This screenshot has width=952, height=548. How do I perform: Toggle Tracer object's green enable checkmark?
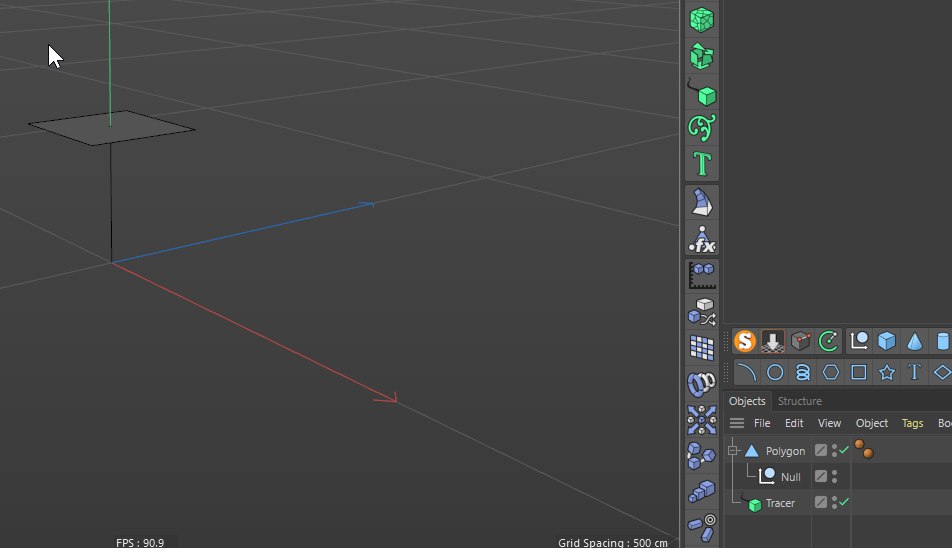coord(844,502)
